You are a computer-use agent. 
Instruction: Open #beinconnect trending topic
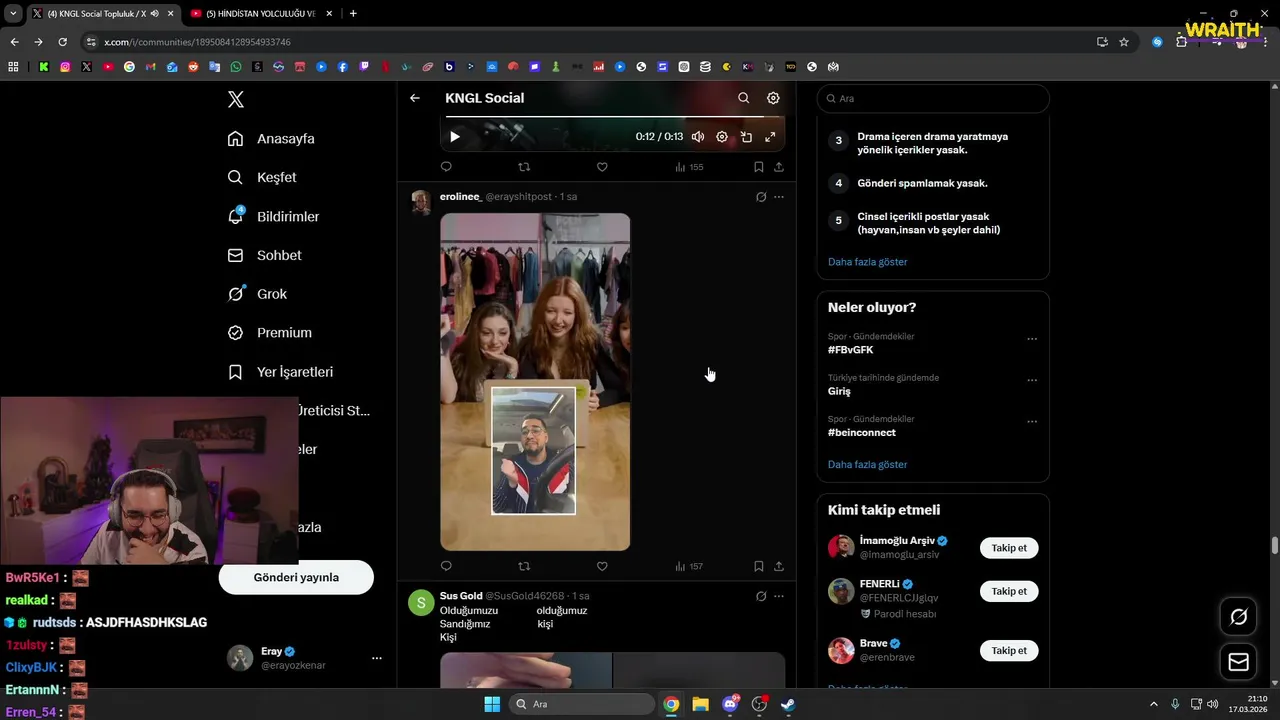click(861, 432)
